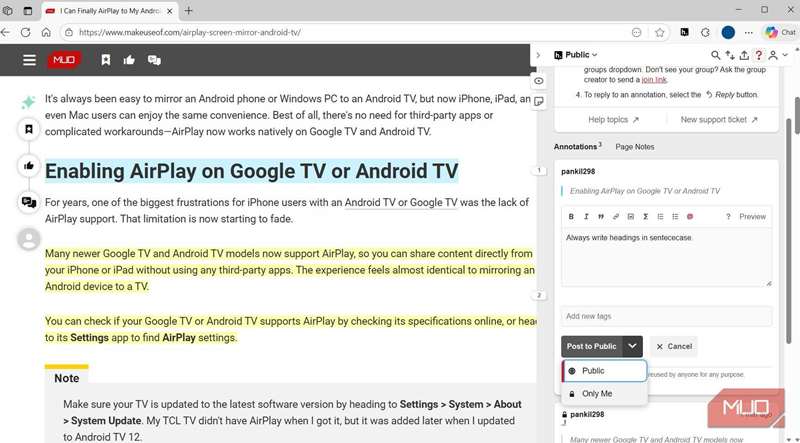Screen dimensions: 800x443
Task: Click the Italic formatting icon in annotation editor
Action: (x=587, y=216)
